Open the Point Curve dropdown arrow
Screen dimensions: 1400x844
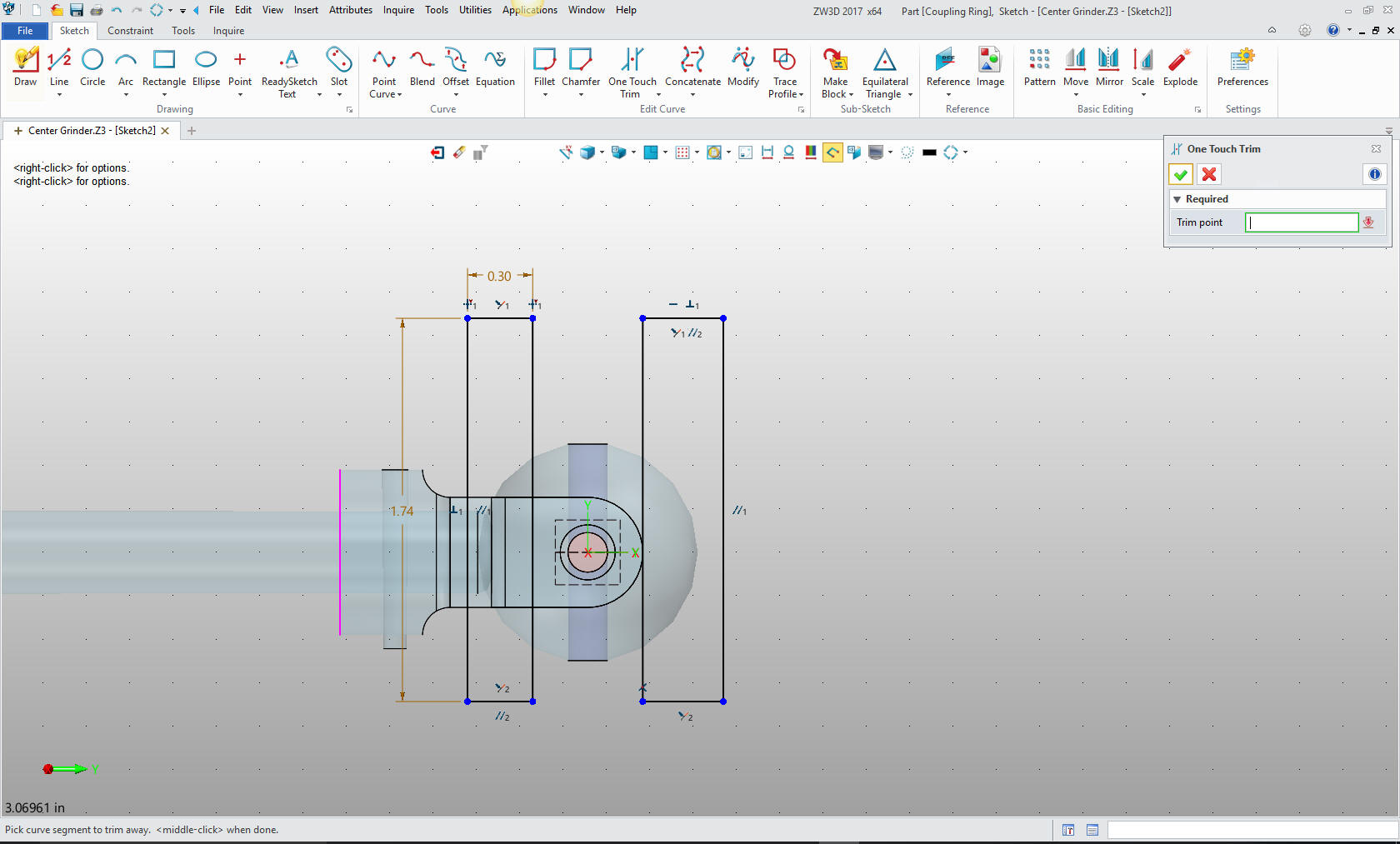click(x=399, y=95)
